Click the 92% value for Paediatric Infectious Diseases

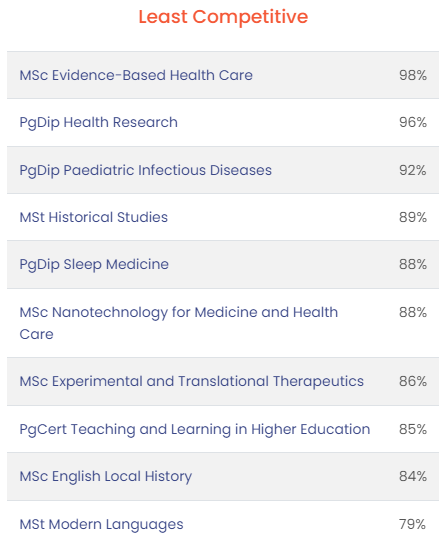click(x=413, y=170)
